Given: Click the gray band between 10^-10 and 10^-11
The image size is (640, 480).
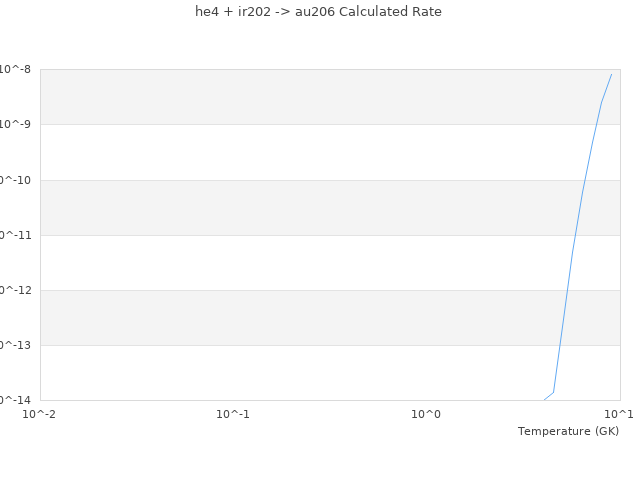Looking at the screenshot, I should pyautogui.click(x=300, y=207).
